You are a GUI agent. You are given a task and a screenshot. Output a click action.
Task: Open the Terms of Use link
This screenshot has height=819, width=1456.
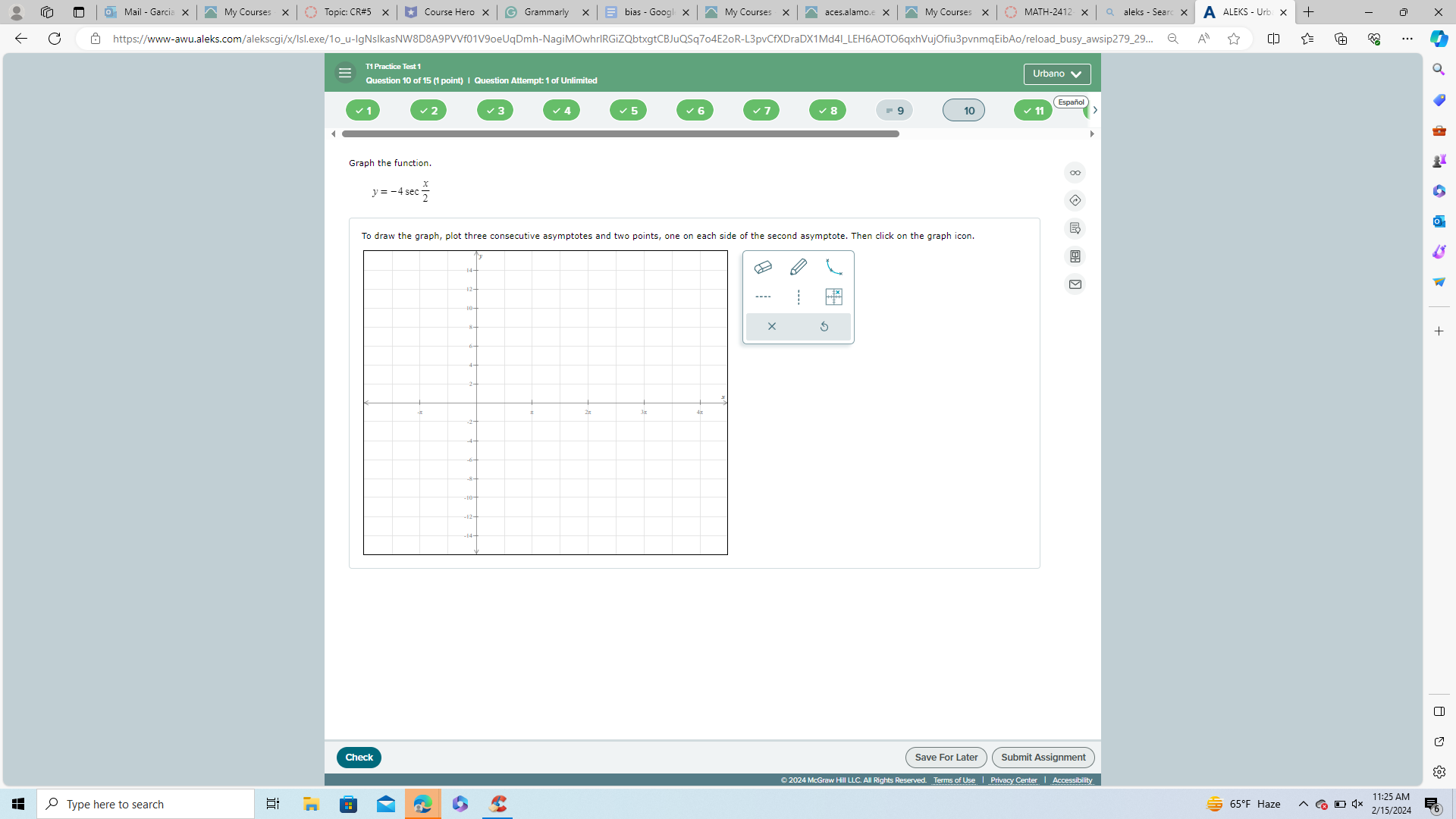tap(954, 780)
